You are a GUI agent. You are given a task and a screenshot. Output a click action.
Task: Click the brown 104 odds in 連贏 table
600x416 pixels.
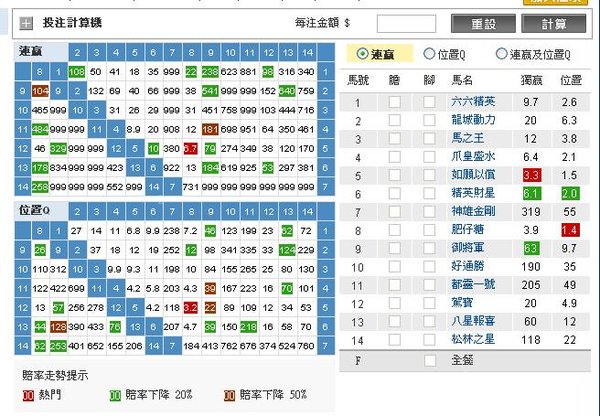click(40, 91)
